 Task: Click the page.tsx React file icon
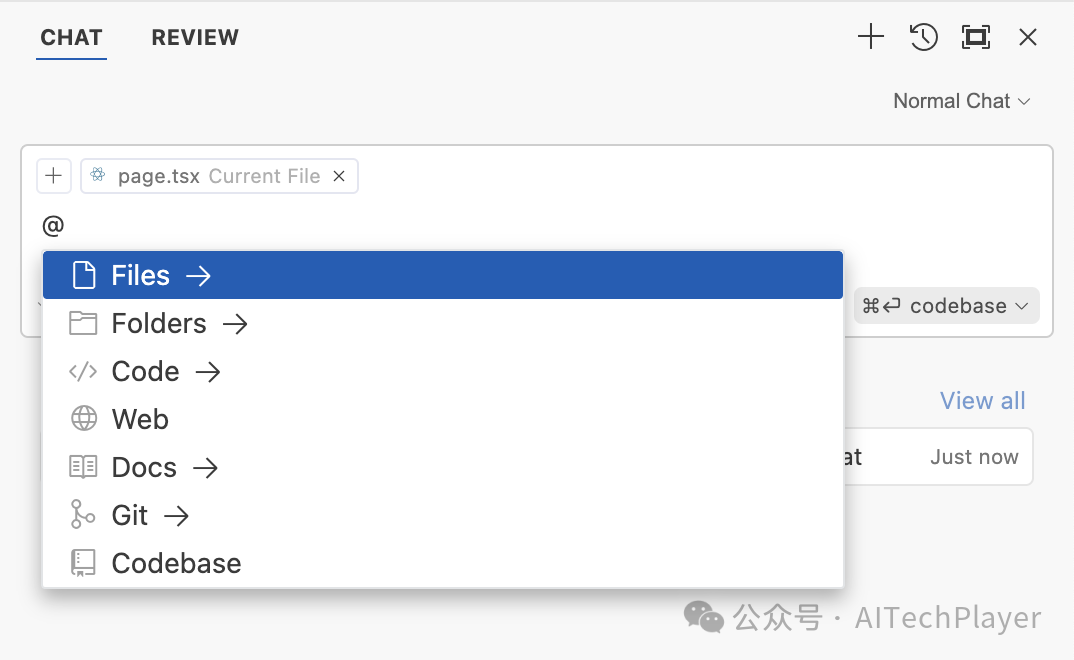point(98,176)
